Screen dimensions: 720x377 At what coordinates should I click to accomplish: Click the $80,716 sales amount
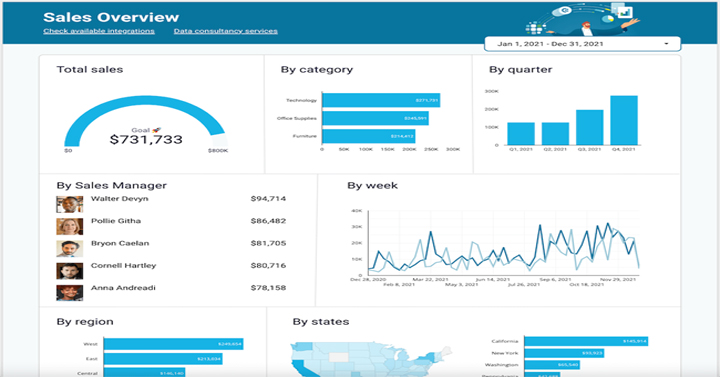[x=268, y=265]
